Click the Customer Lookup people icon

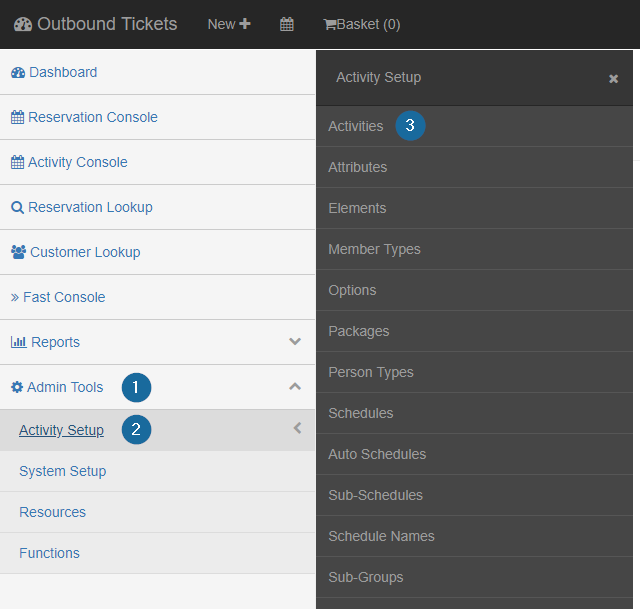[18, 252]
